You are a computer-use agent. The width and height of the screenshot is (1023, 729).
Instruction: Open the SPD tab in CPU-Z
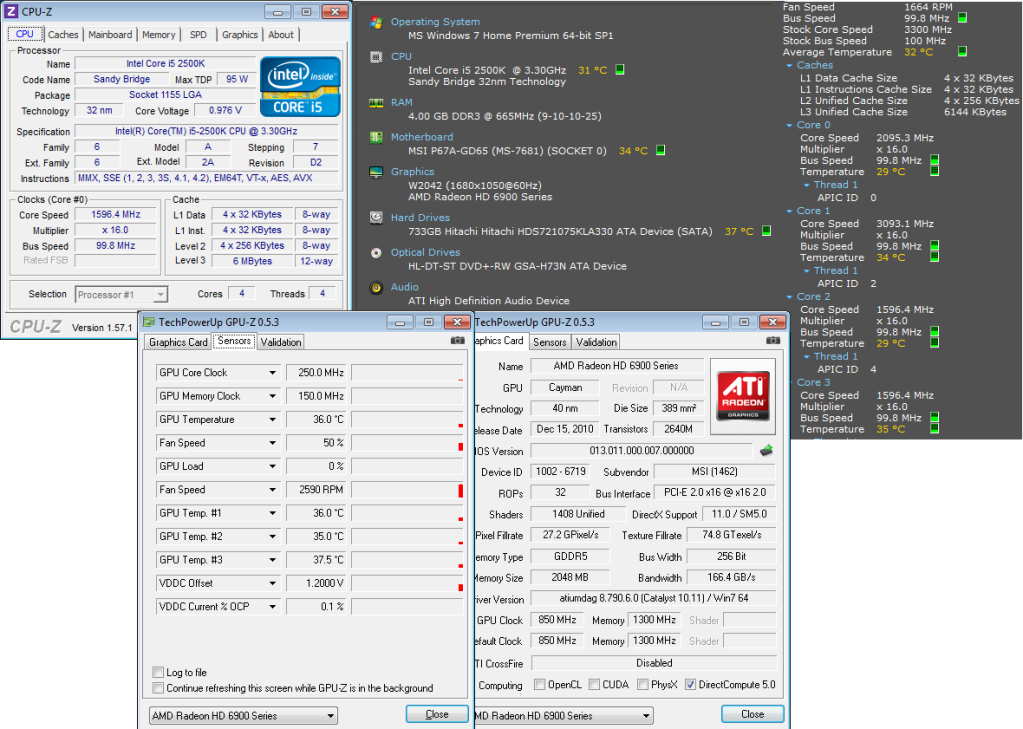click(x=199, y=35)
